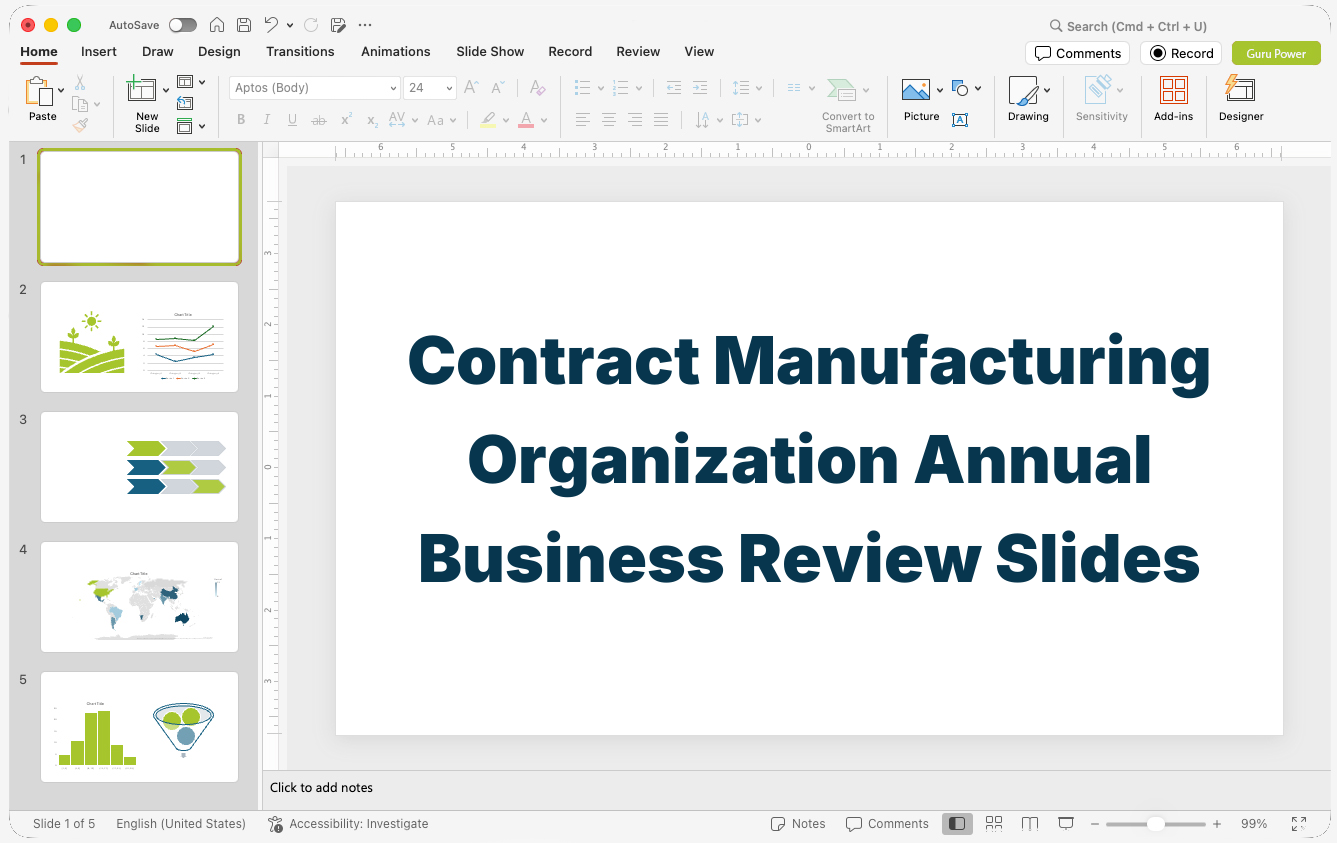This screenshot has width=1337, height=843.
Task: Copy selection with the Copy icon
Action: pyautogui.click(x=80, y=104)
